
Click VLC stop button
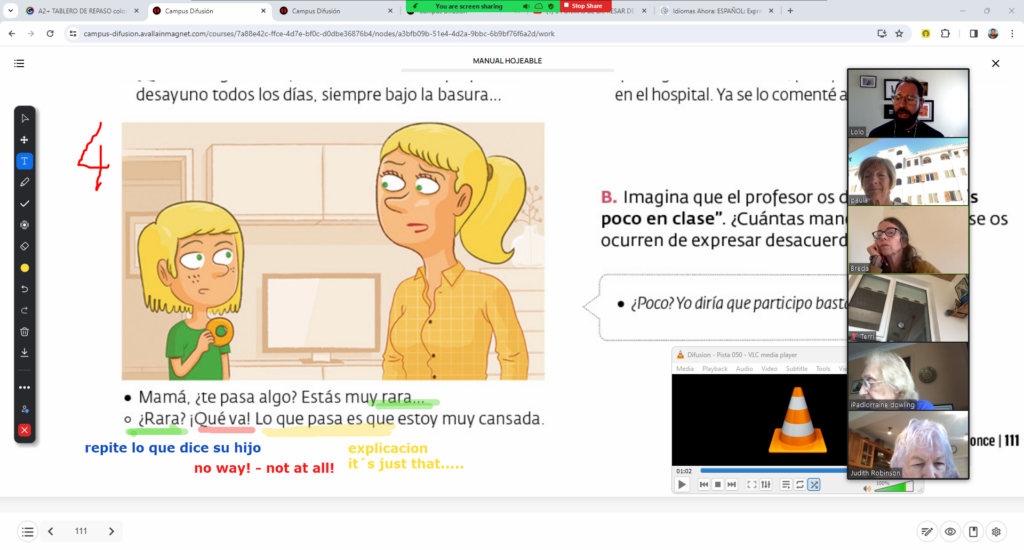(718, 485)
